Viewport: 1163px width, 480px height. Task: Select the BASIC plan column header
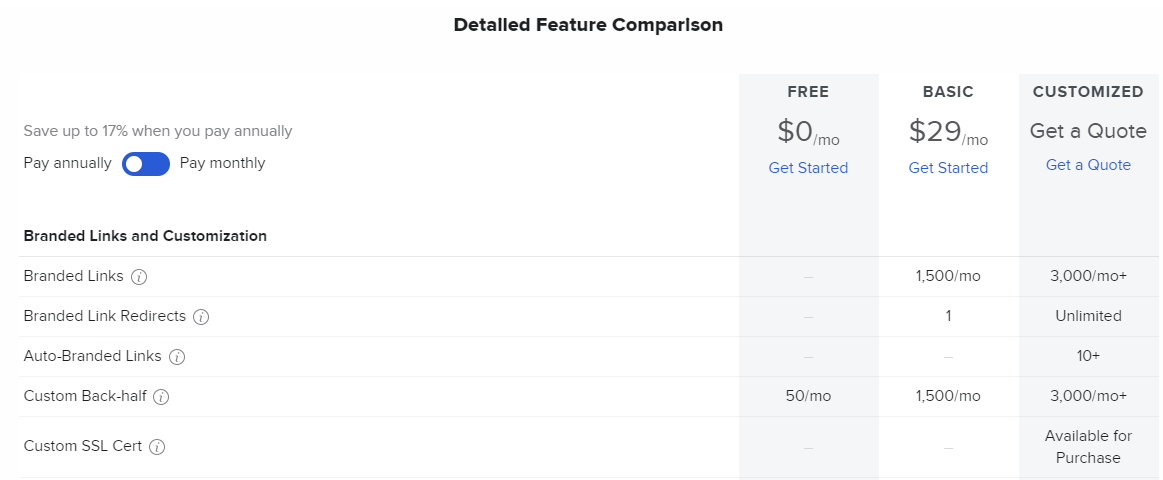pos(948,92)
